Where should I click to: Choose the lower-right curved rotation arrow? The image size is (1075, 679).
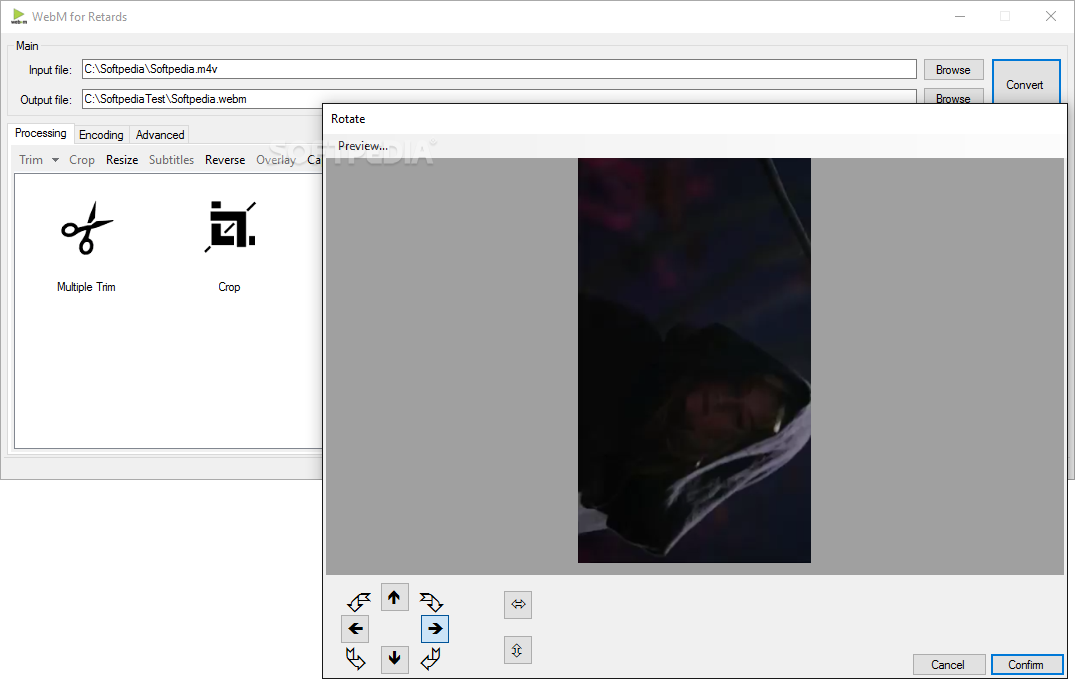point(431,658)
